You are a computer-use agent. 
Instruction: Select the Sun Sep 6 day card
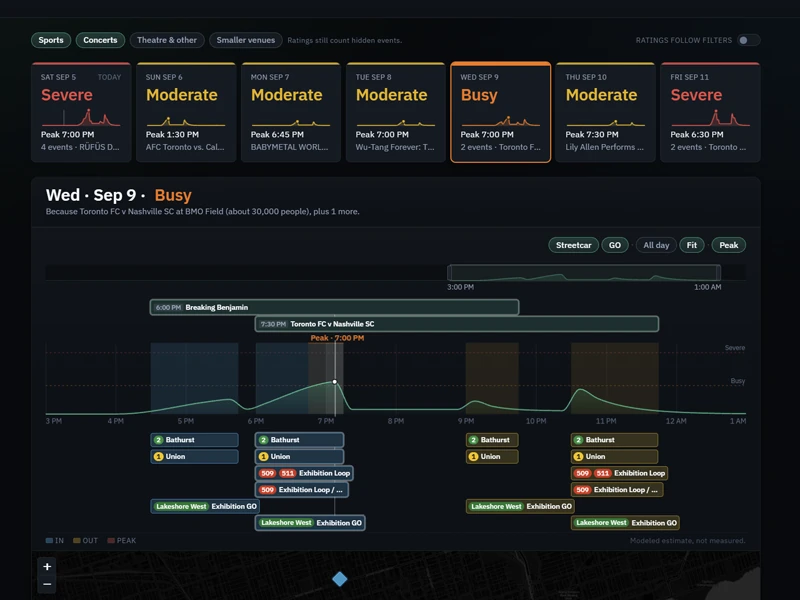[x=186, y=112]
